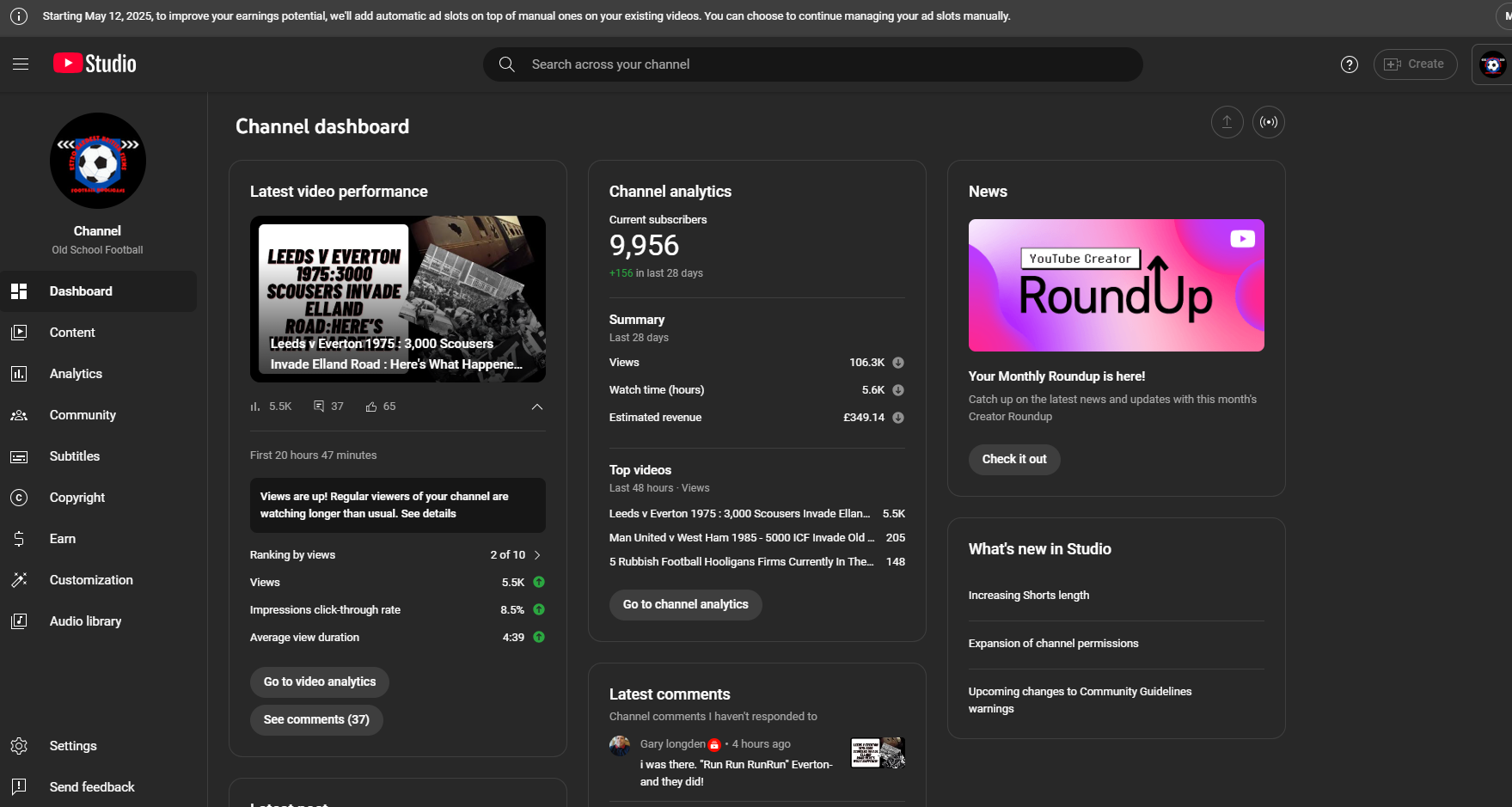Click the Check it out button

(x=1014, y=459)
